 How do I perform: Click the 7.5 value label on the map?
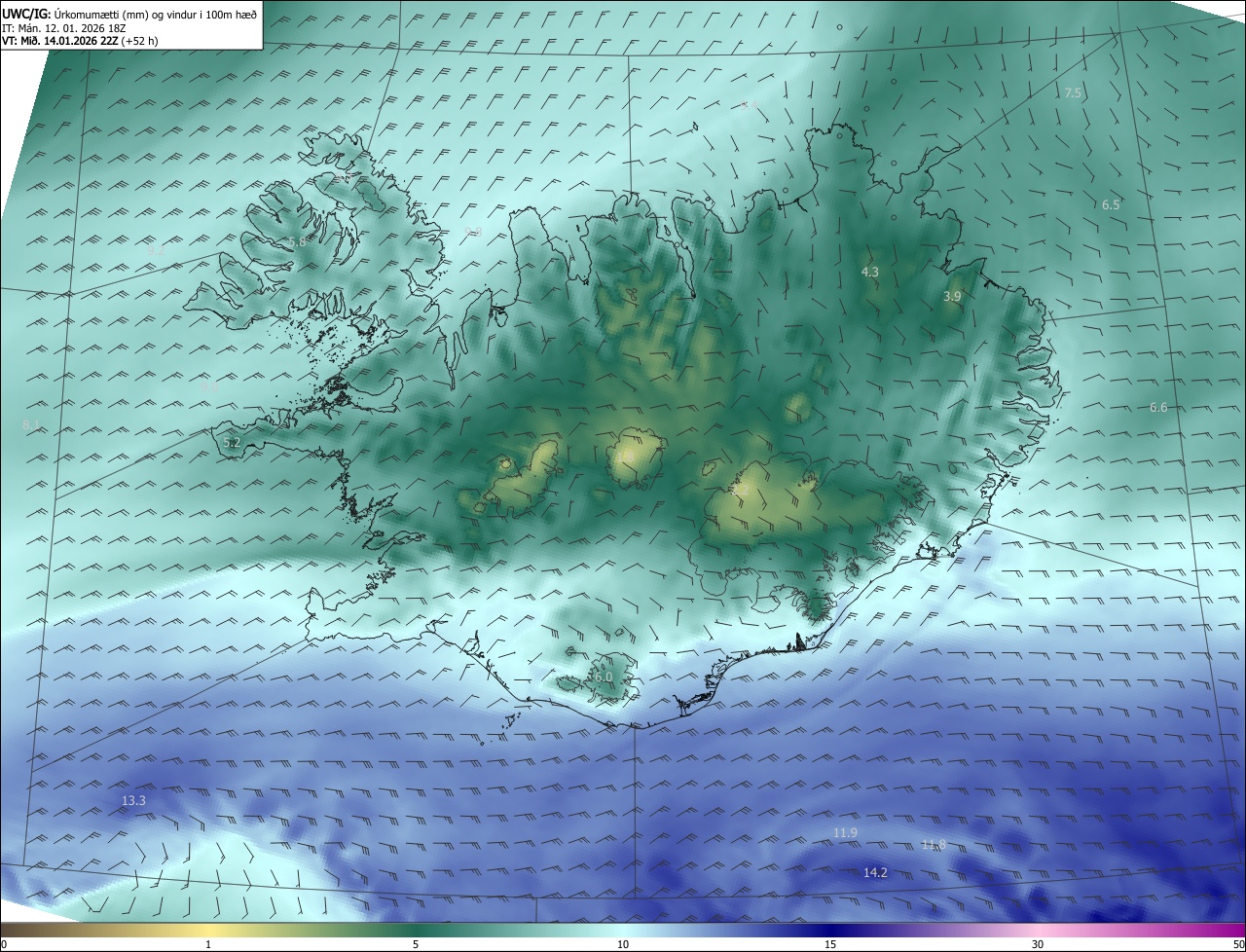(1073, 92)
